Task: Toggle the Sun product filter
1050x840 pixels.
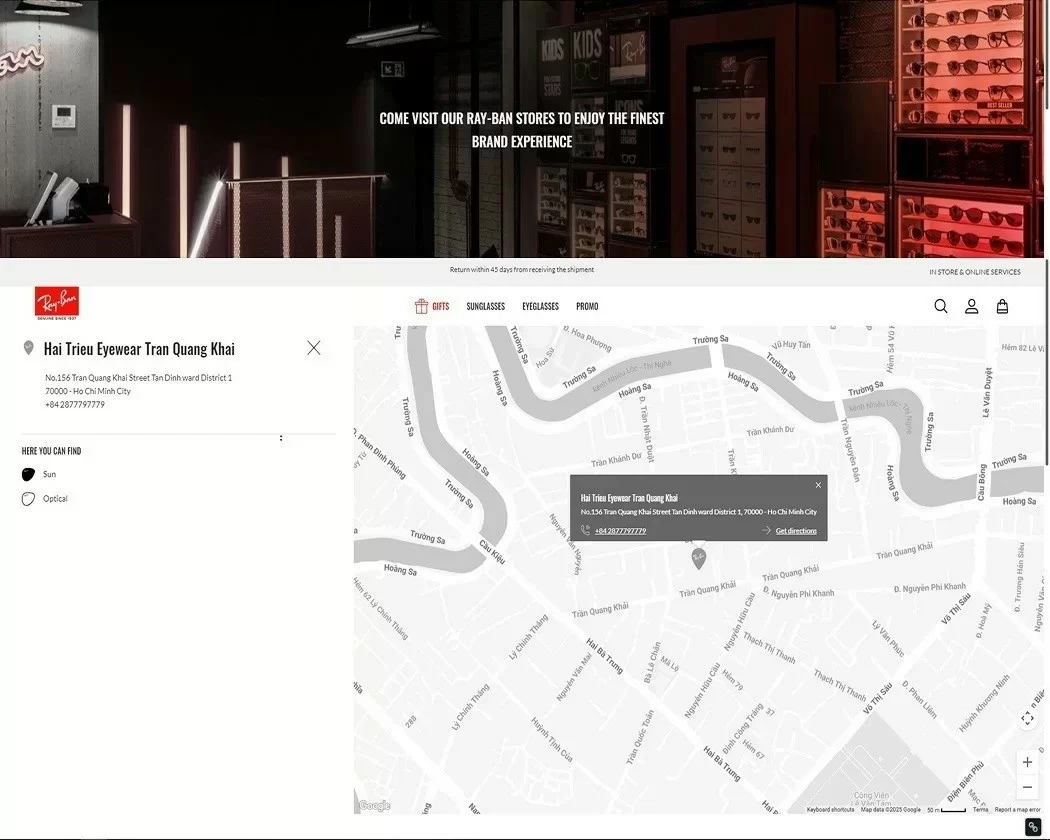Action: 27,474
